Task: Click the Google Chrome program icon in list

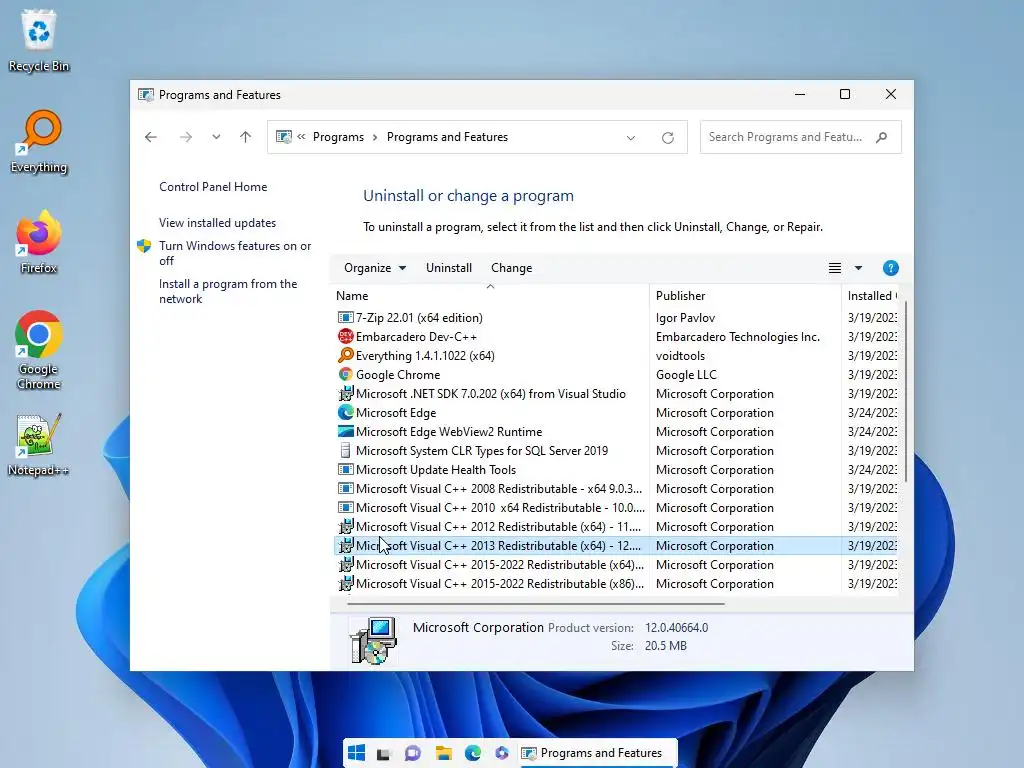Action: [345, 374]
